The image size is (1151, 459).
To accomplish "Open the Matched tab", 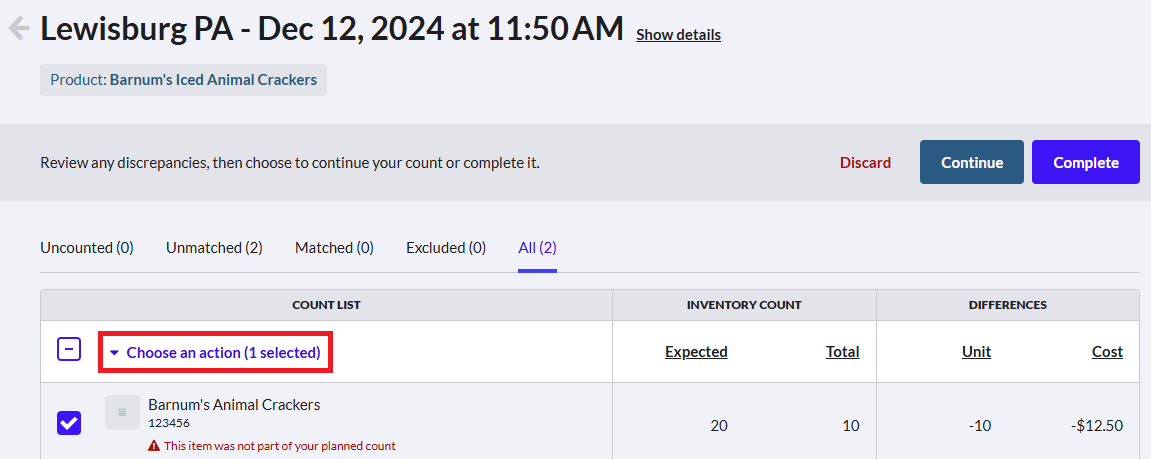I will [x=334, y=248].
